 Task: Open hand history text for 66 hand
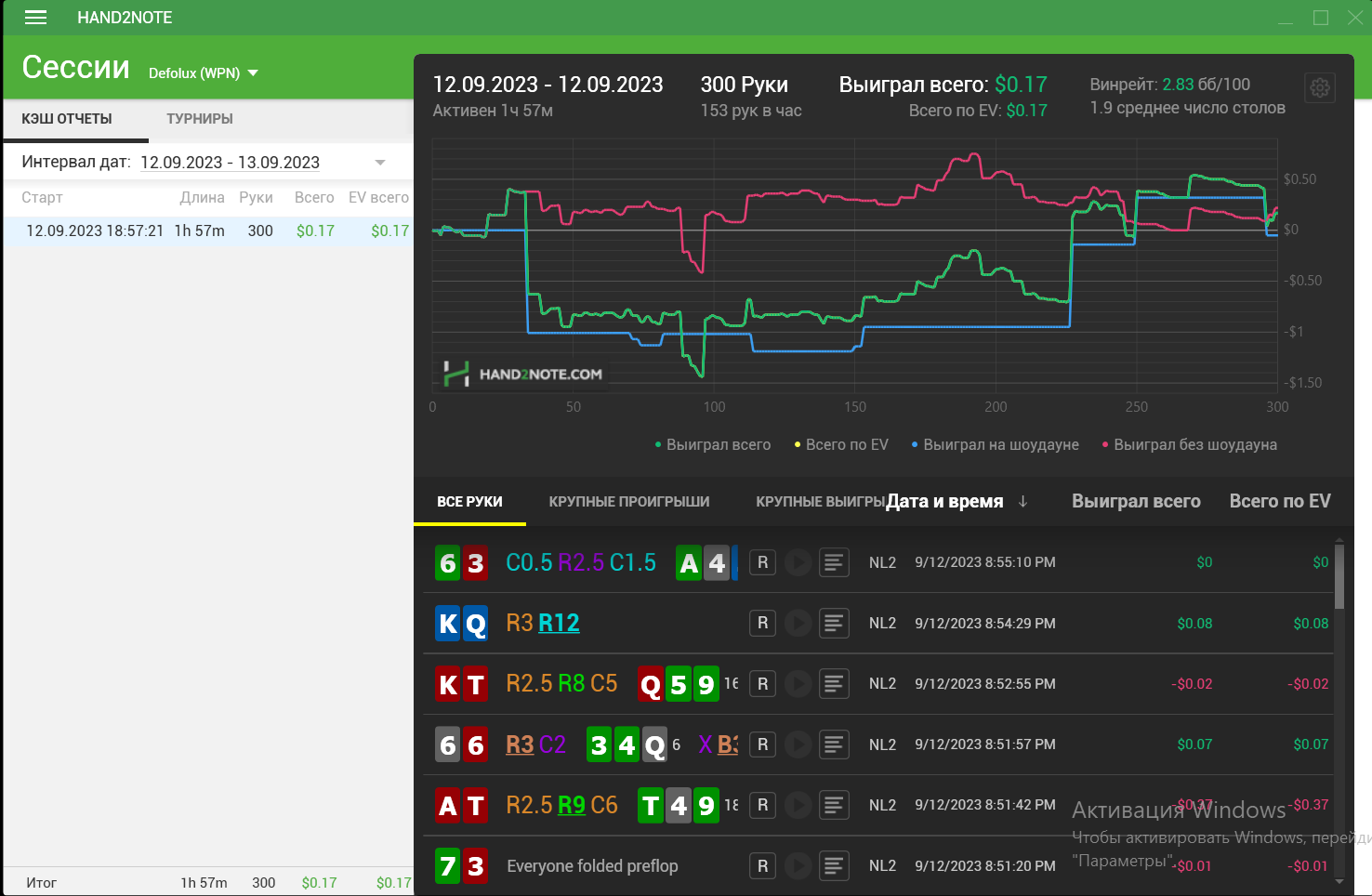click(x=834, y=744)
